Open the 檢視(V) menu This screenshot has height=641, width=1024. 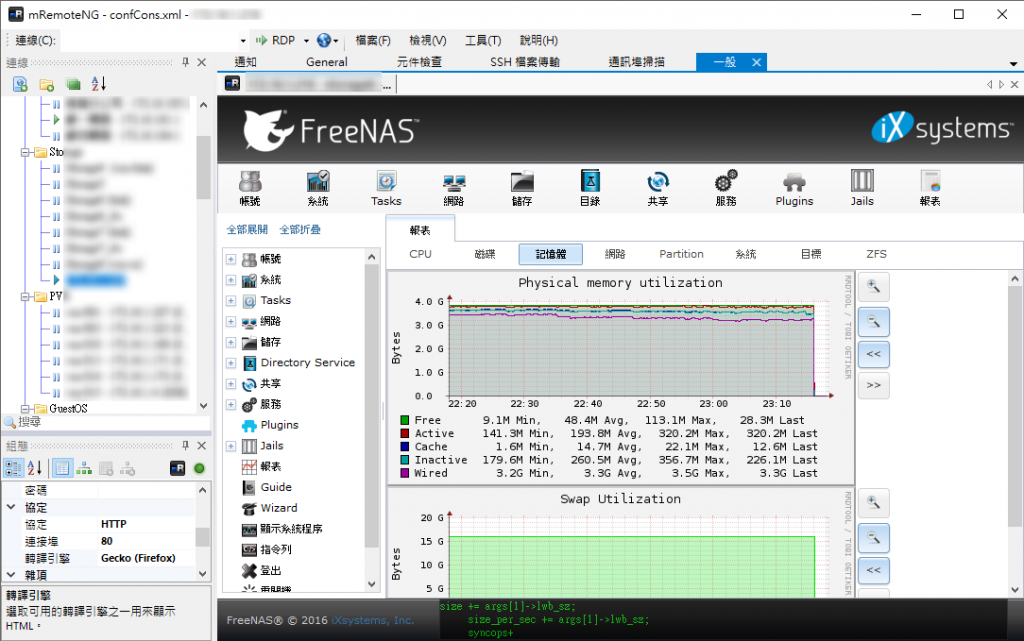coord(428,40)
